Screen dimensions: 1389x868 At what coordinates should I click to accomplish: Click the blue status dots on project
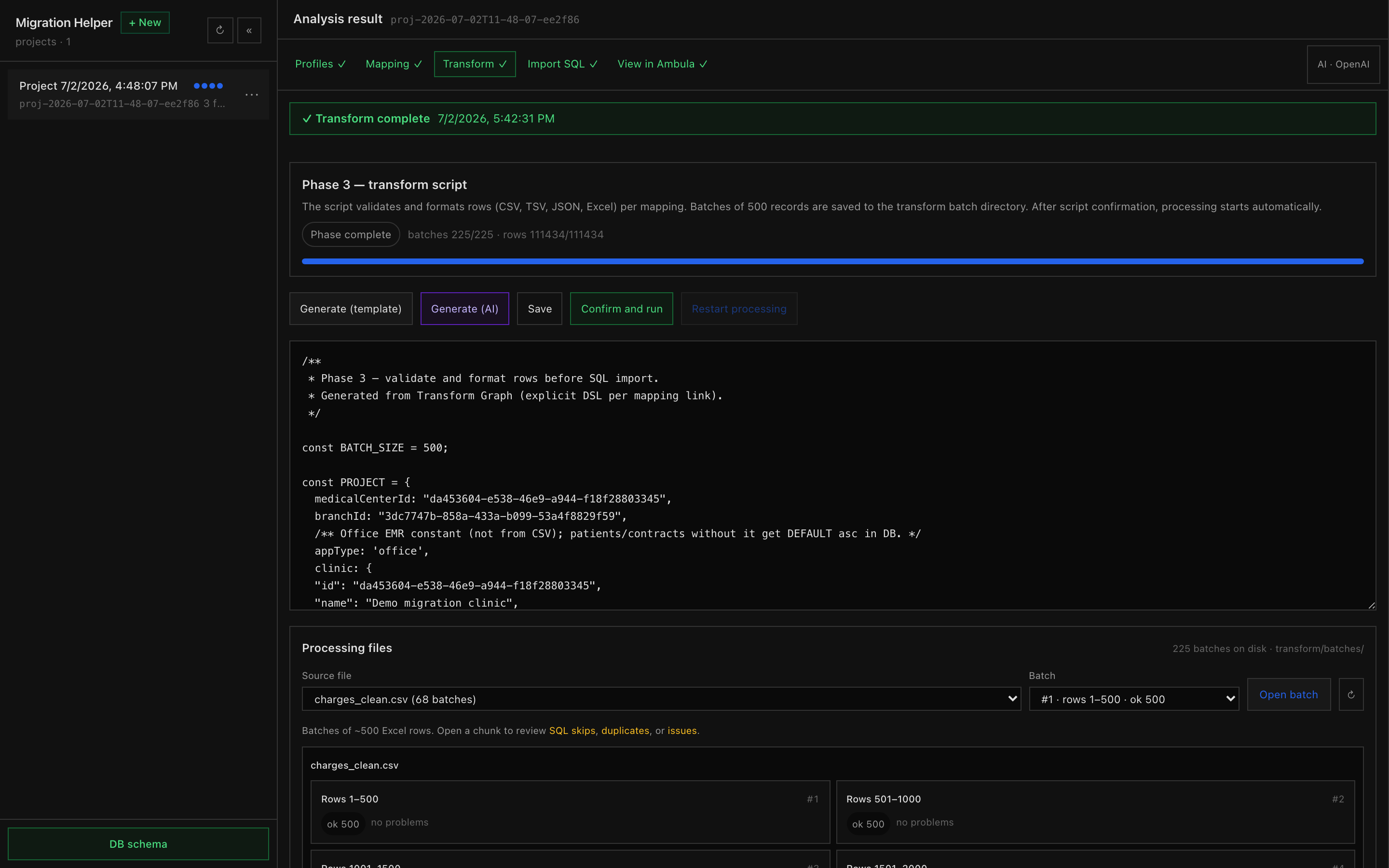(x=208, y=85)
